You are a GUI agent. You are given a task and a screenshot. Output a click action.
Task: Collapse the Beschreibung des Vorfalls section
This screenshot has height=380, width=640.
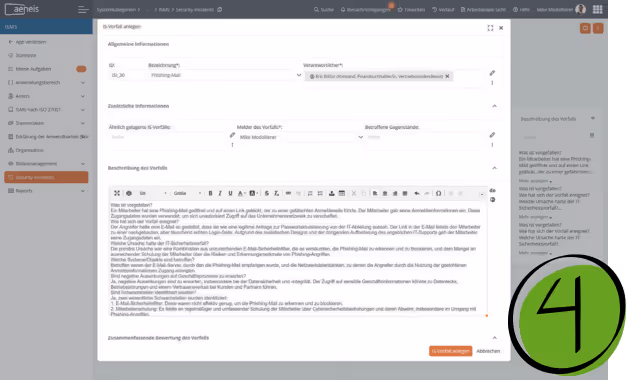coord(494,168)
